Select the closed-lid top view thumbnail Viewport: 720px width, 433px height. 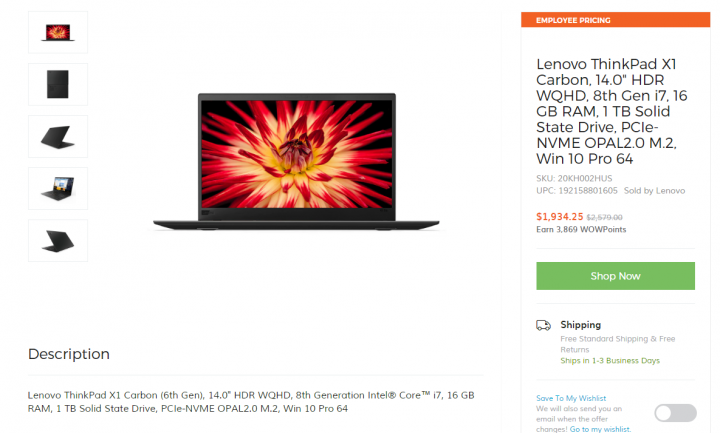click(58, 84)
